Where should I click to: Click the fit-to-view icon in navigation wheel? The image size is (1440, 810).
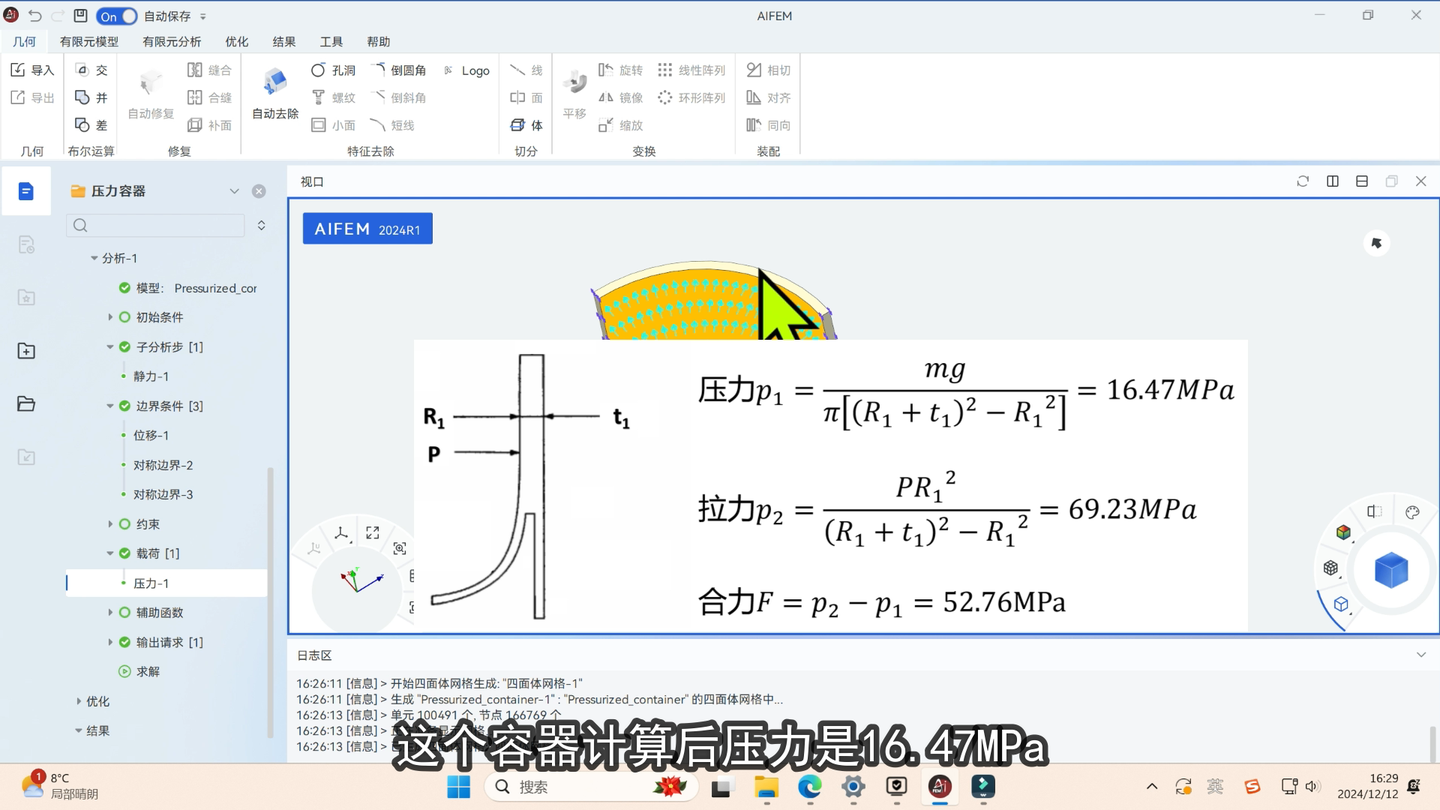(x=373, y=533)
